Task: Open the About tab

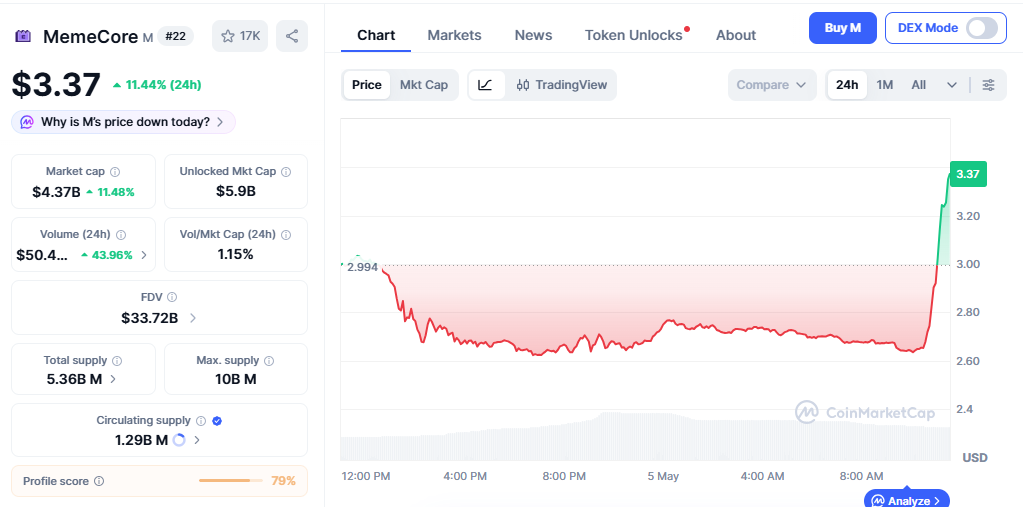Action: (x=736, y=35)
